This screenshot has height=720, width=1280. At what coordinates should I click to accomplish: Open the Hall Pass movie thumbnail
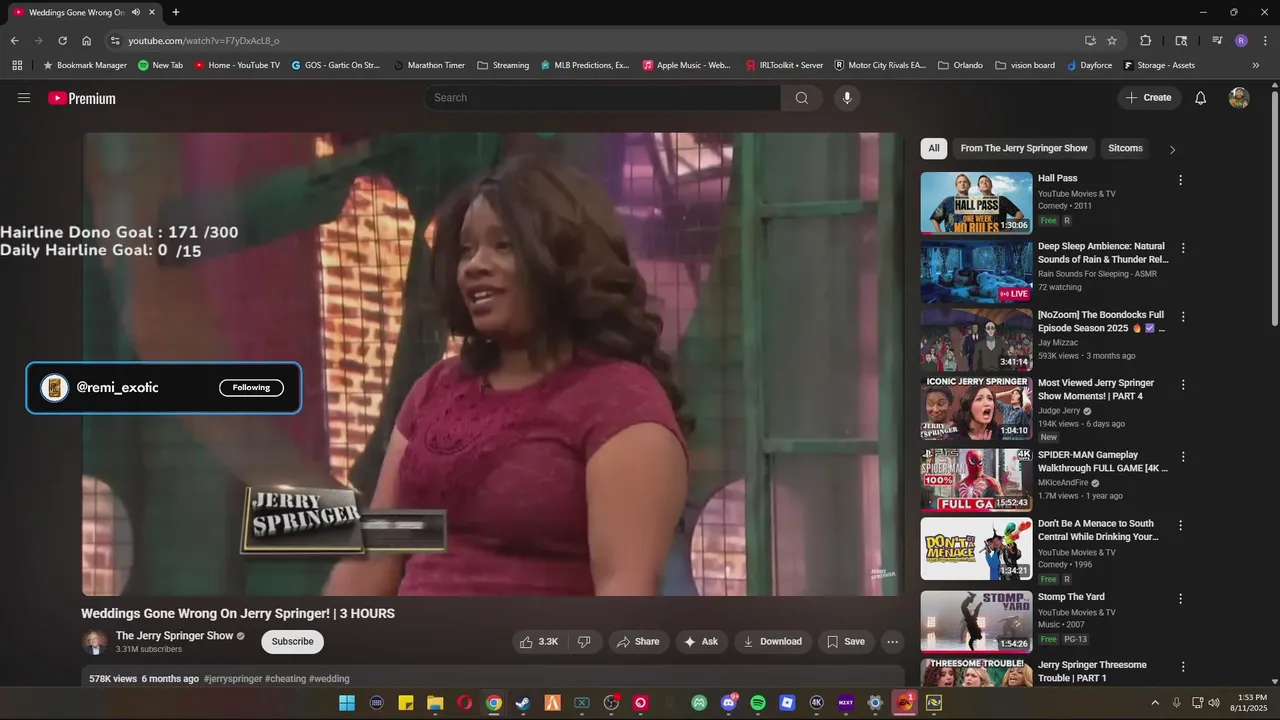(x=976, y=203)
